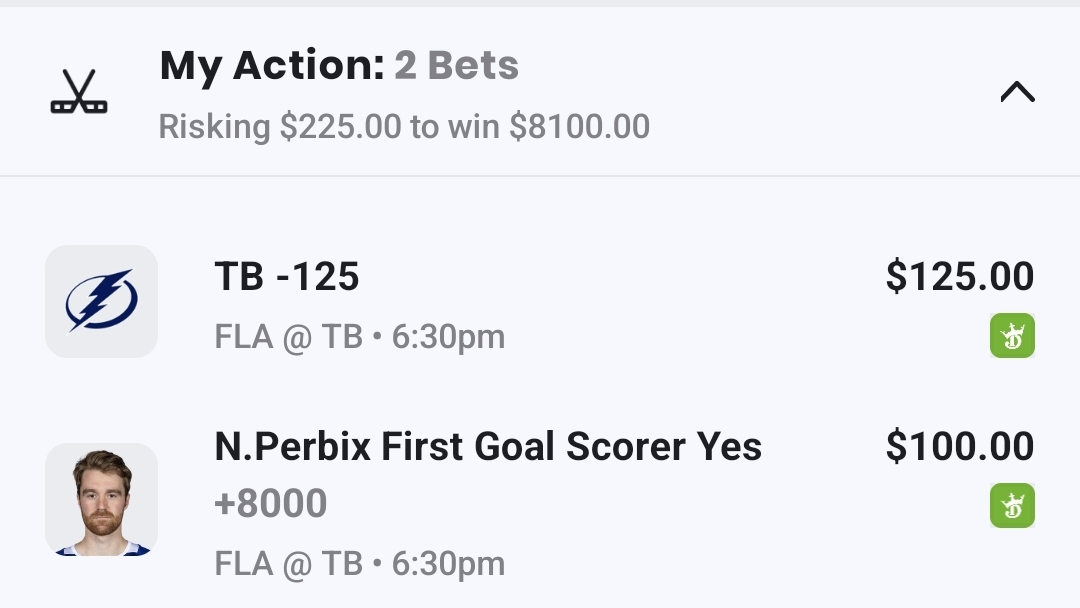Tap the $125.00 wager amount
The width and height of the screenshot is (1080, 608).
959,277
